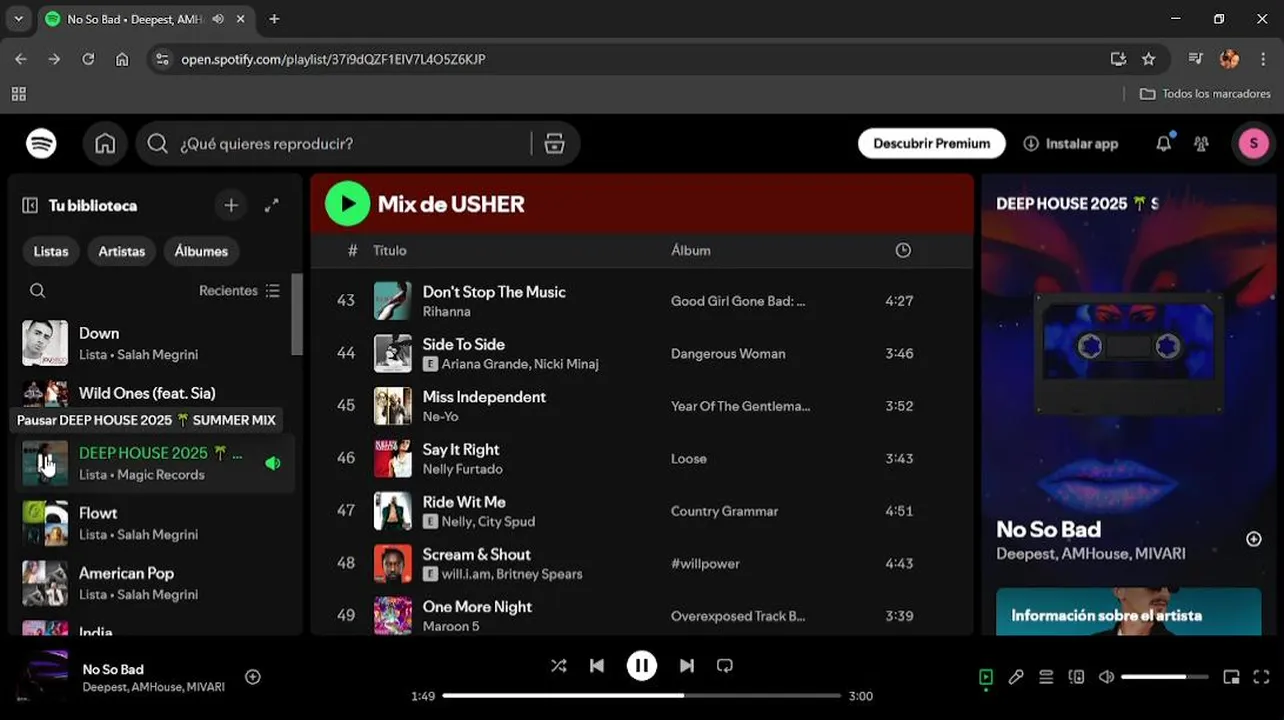Image resolution: width=1284 pixels, height=720 pixels.
Task: Toggle repeat mode
Action: click(725, 665)
